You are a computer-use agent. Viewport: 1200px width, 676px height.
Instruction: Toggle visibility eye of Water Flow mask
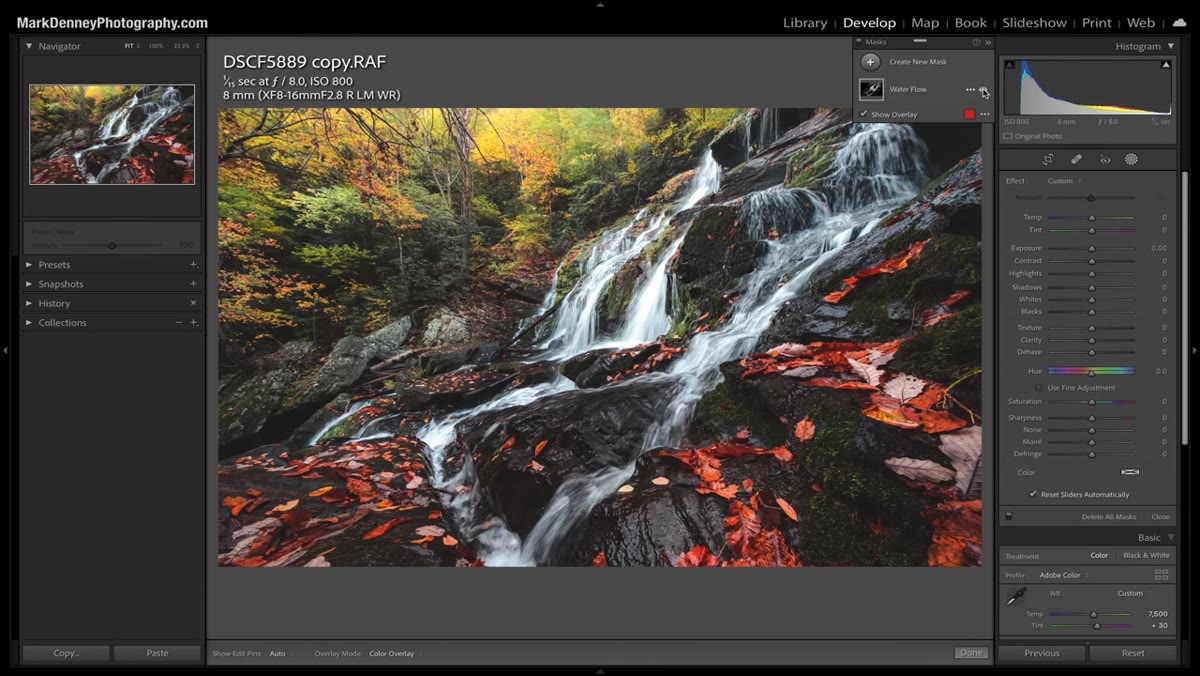pos(984,90)
